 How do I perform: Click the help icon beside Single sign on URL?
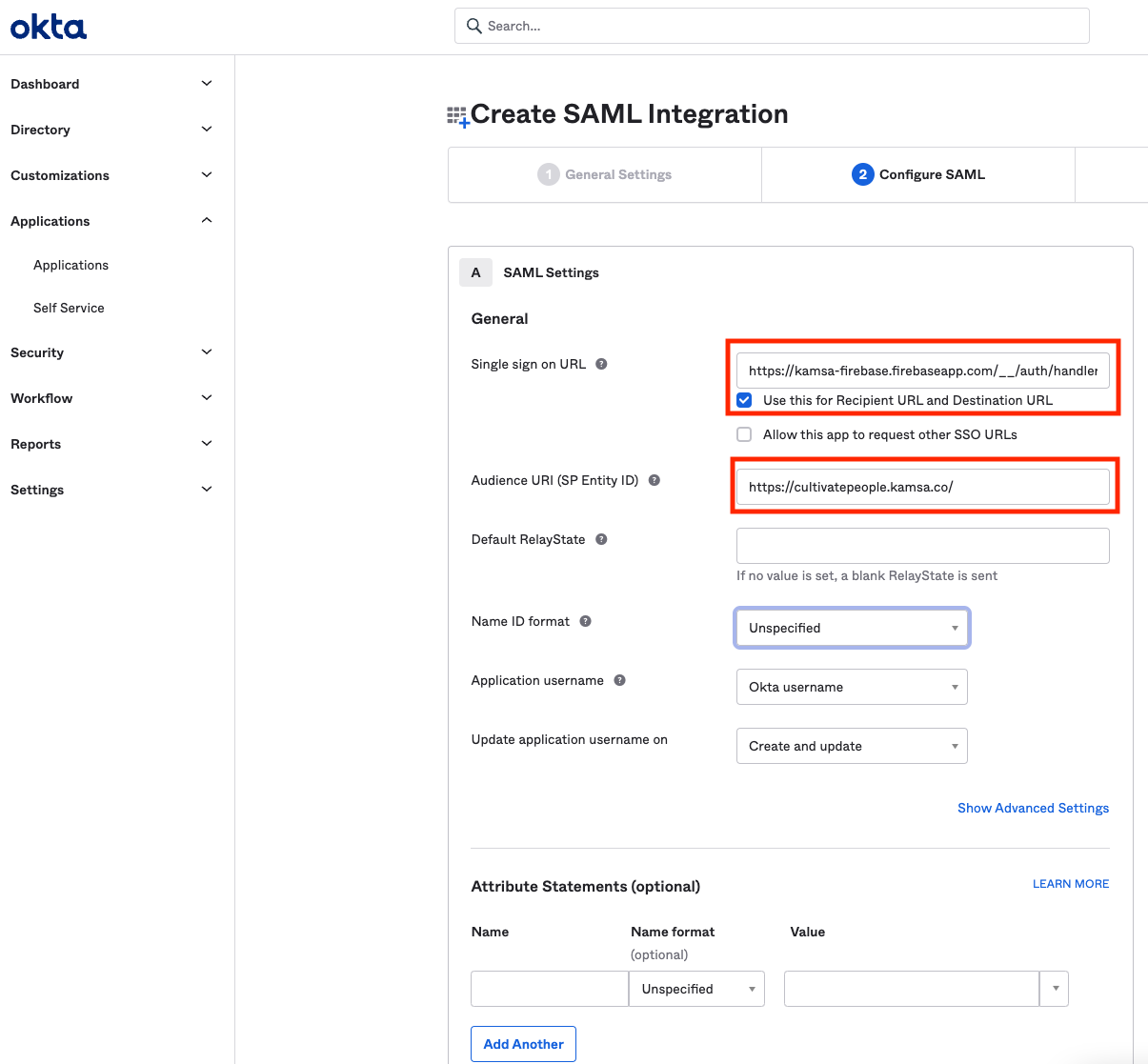[601, 364]
